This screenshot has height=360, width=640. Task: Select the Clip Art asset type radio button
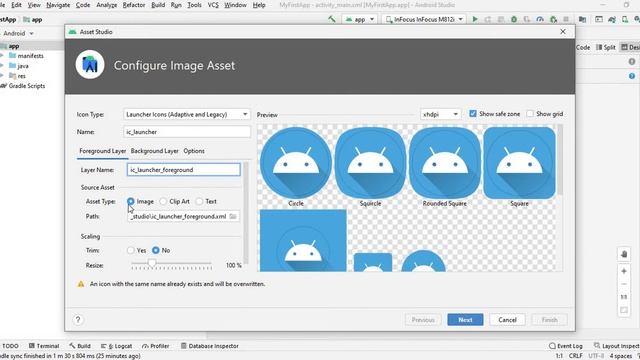click(x=163, y=201)
